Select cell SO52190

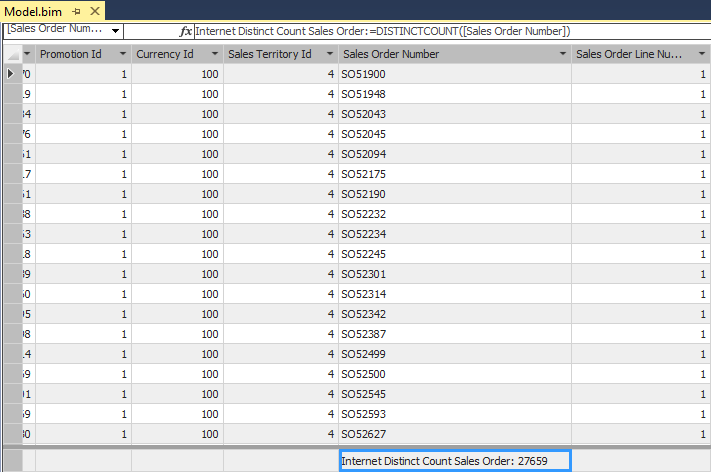tap(455, 194)
